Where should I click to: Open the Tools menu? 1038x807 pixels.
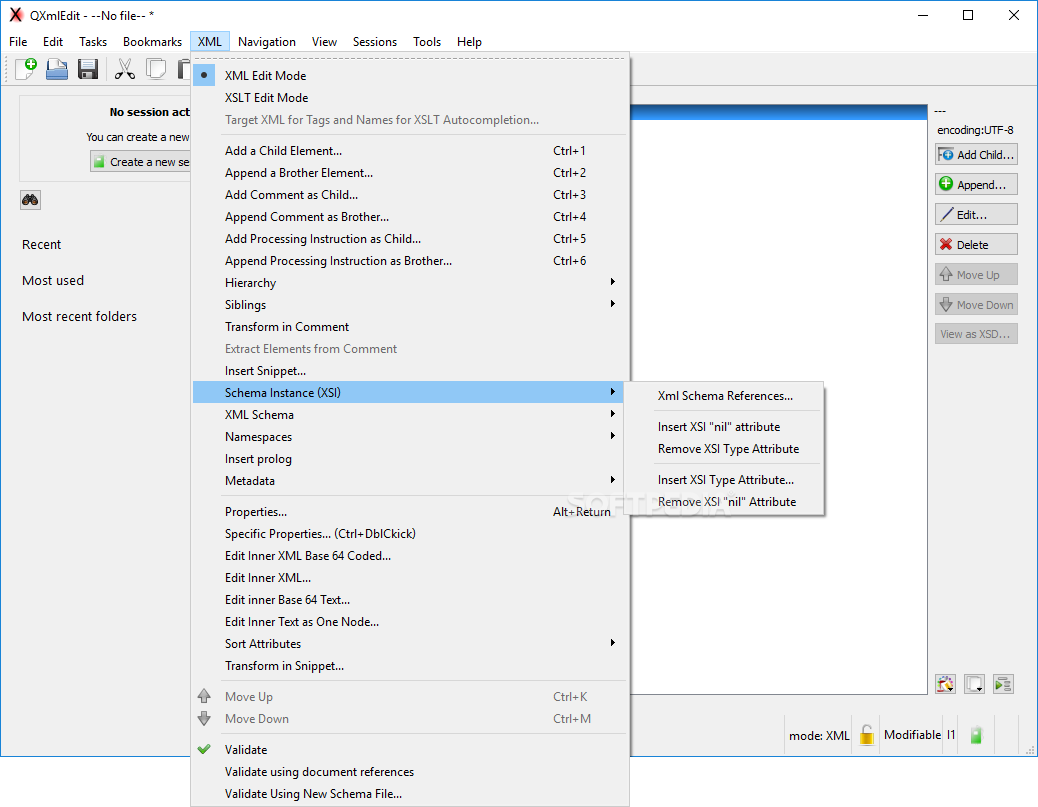point(427,42)
